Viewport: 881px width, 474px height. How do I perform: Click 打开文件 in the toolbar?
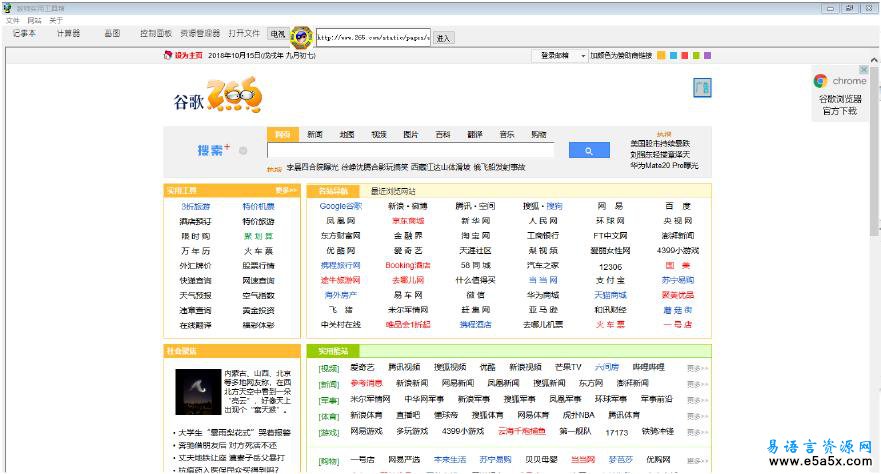point(244,34)
